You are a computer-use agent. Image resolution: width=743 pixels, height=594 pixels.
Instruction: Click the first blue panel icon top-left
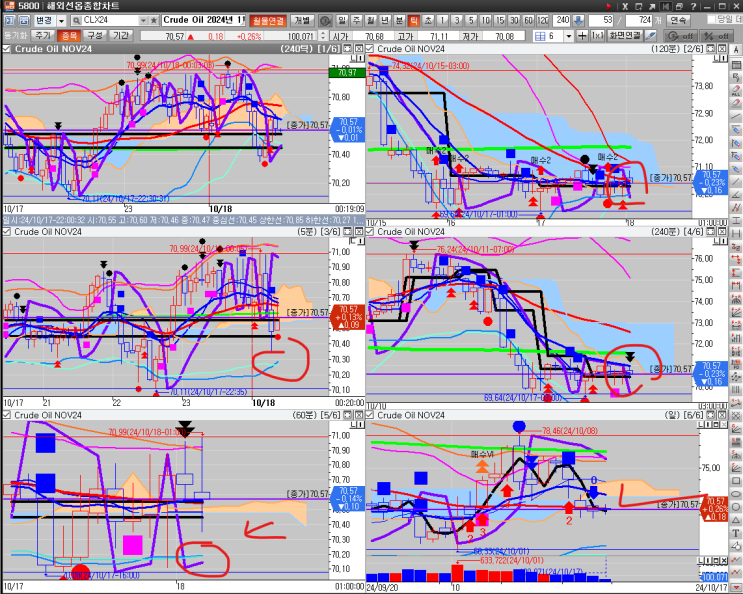[x=9, y=21]
